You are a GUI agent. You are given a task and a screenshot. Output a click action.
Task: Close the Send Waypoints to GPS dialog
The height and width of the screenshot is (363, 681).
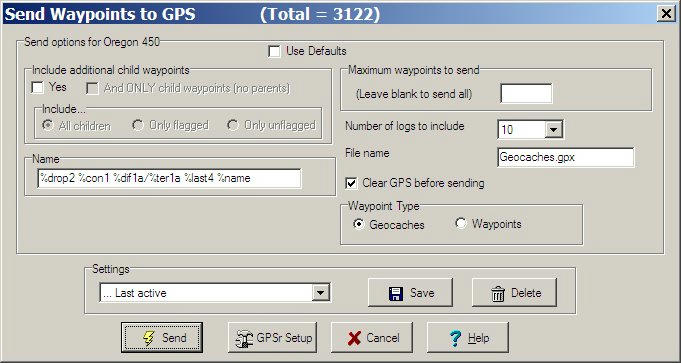click(666, 14)
